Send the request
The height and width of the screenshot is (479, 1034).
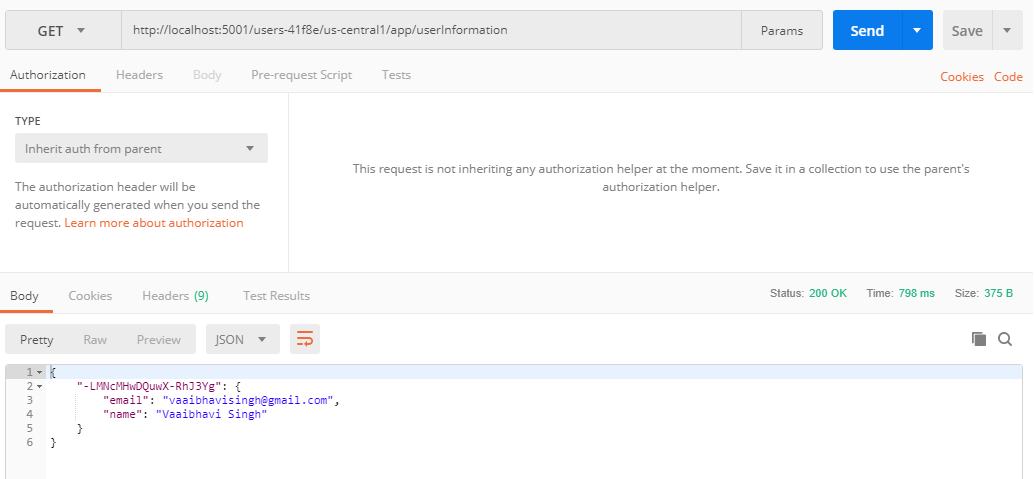pos(867,30)
